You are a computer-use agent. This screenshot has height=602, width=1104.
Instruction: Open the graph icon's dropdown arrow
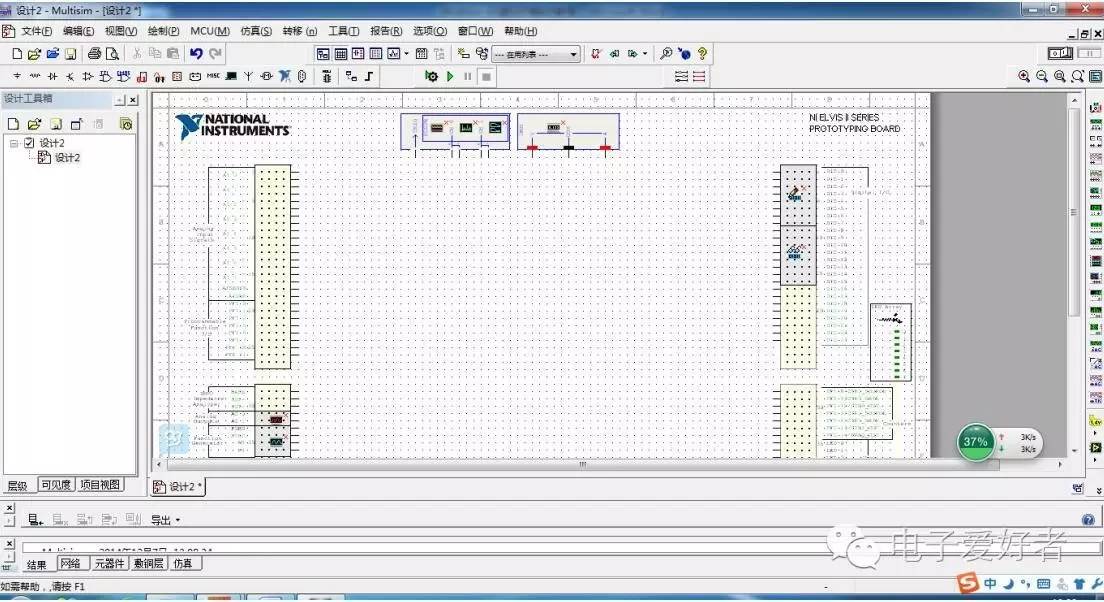(x=404, y=54)
